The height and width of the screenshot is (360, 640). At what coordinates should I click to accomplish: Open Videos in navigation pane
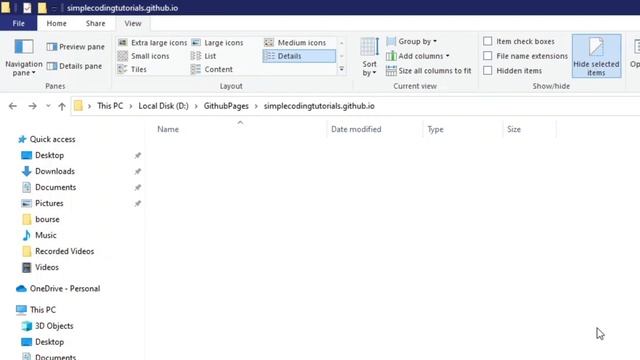pos(40,267)
